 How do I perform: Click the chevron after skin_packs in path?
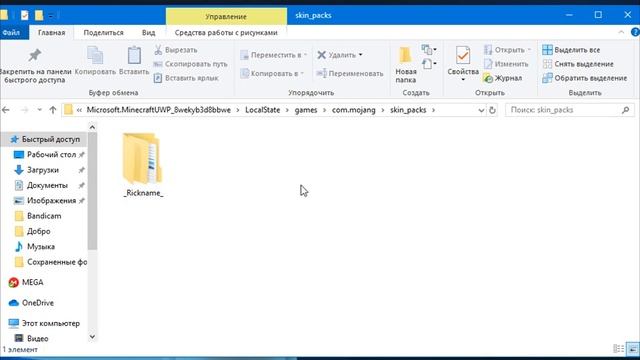click(433, 110)
